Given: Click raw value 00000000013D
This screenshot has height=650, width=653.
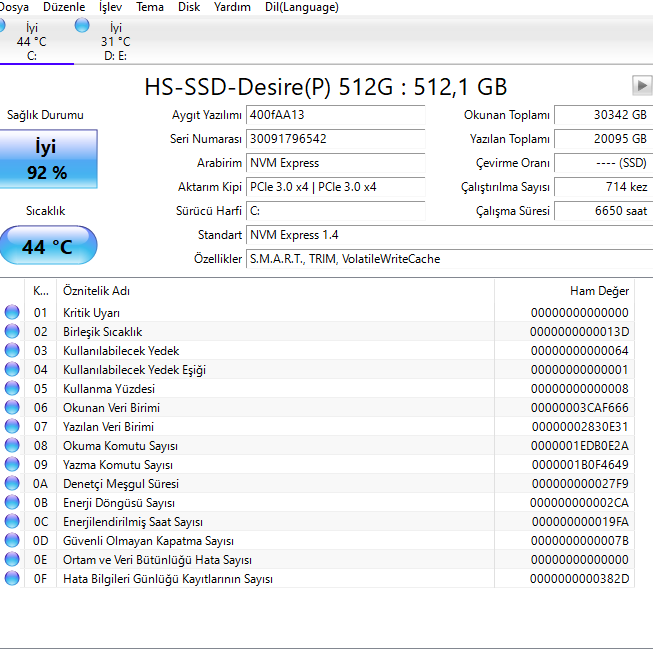Looking at the screenshot, I should 579,332.
